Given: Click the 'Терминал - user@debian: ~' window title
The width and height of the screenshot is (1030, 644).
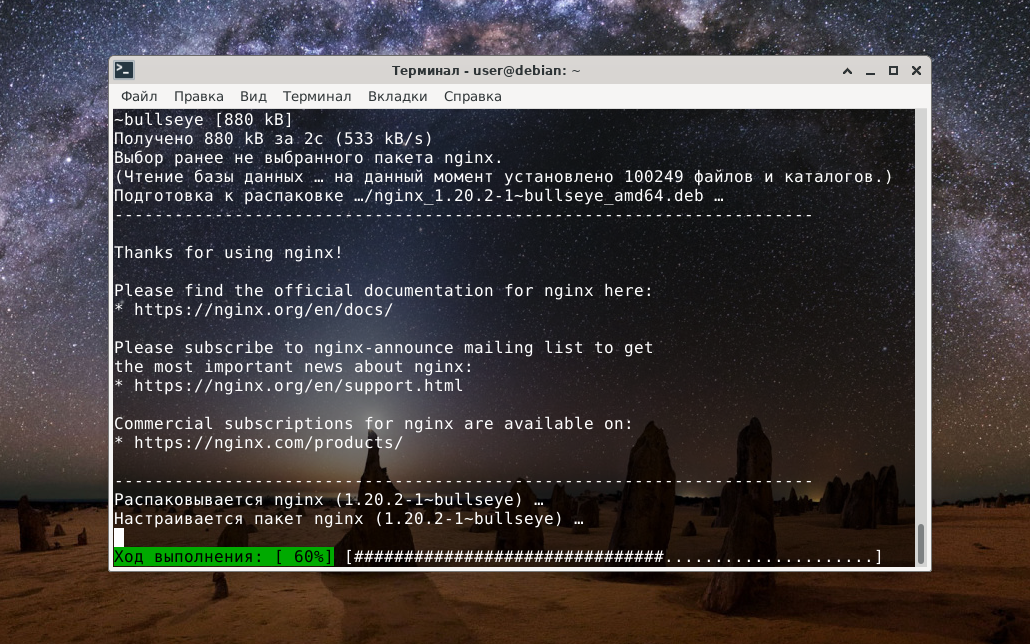Looking at the screenshot, I should (x=486, y=70).
